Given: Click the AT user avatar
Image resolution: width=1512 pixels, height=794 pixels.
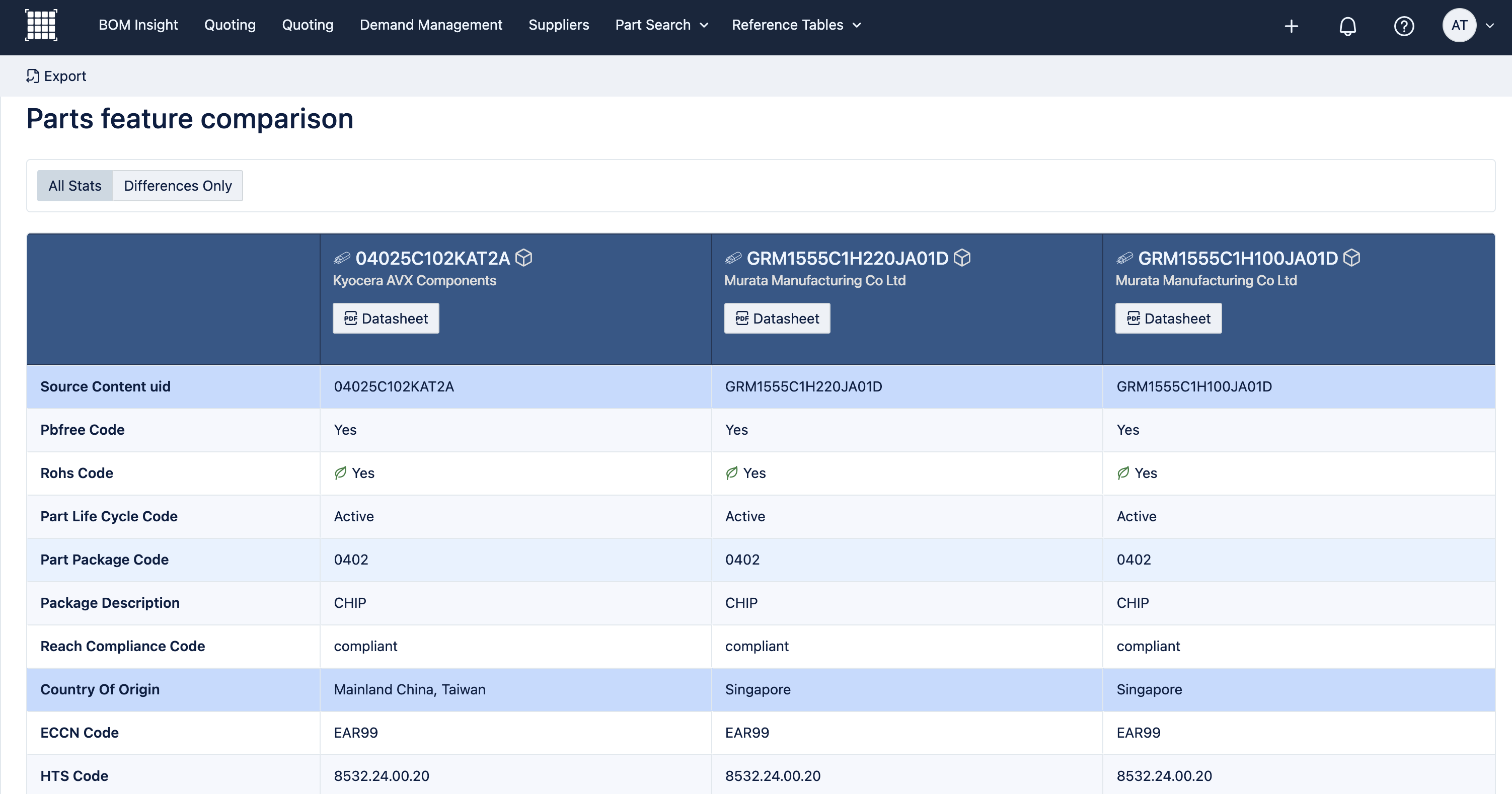Looking at the screenshot, I should pos(1459,25).
